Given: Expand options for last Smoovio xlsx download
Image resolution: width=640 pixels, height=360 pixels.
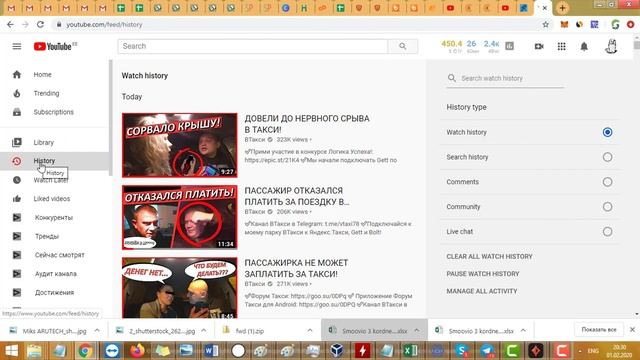Looking at the screenshot, I should (x=523, y=331).
